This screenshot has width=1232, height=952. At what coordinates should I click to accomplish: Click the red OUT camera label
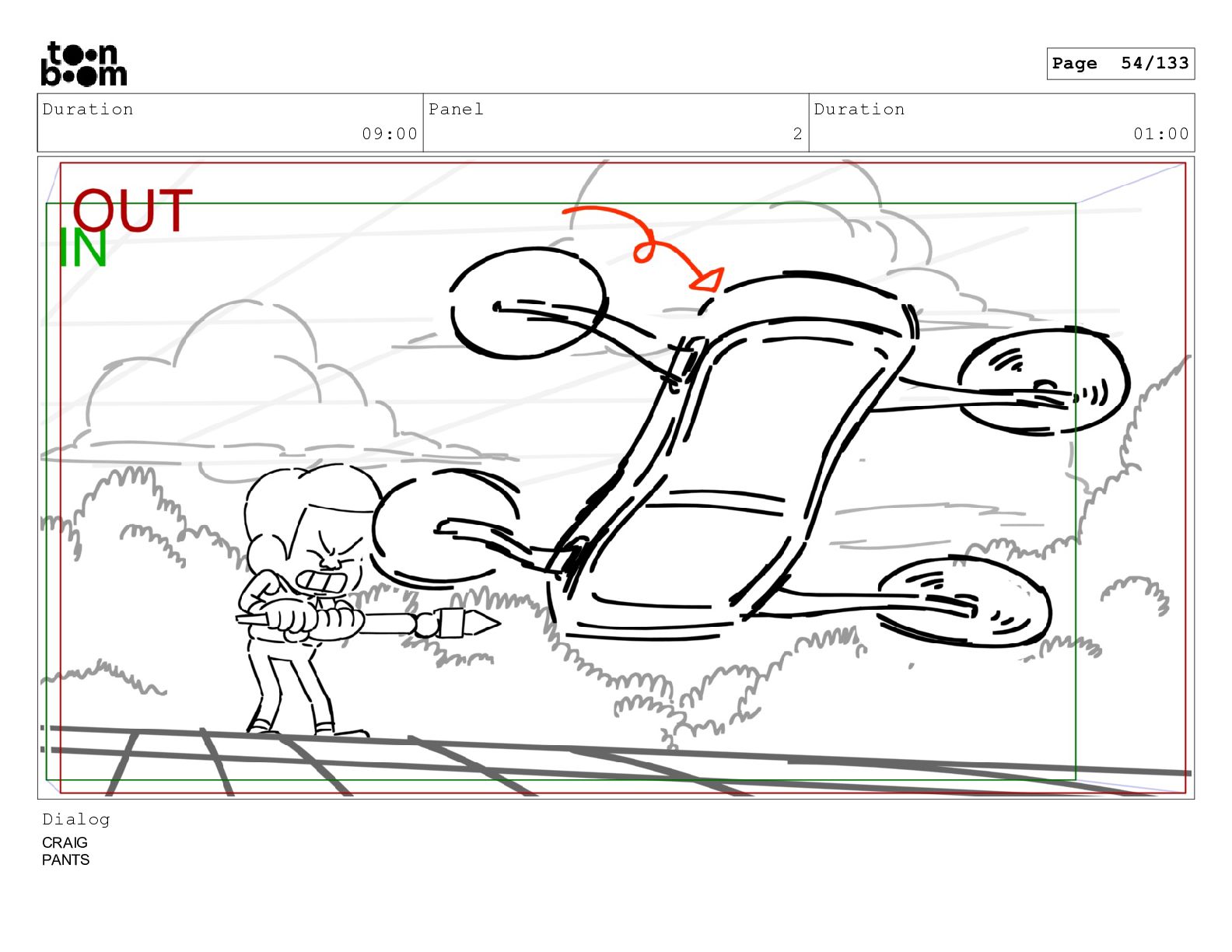132,211
